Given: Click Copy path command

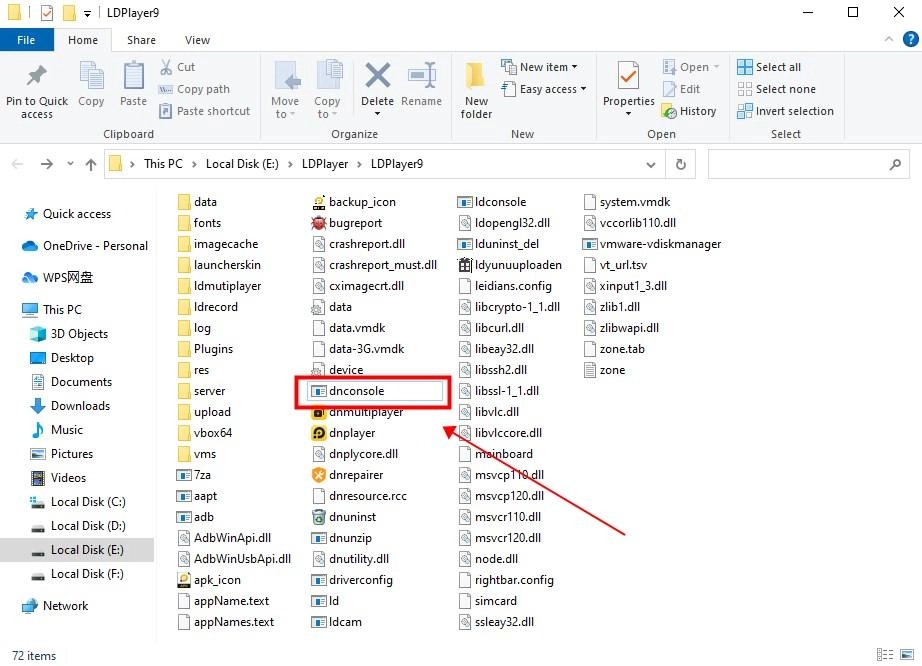Looking at the screenshot, I should (x=195, y=89).
